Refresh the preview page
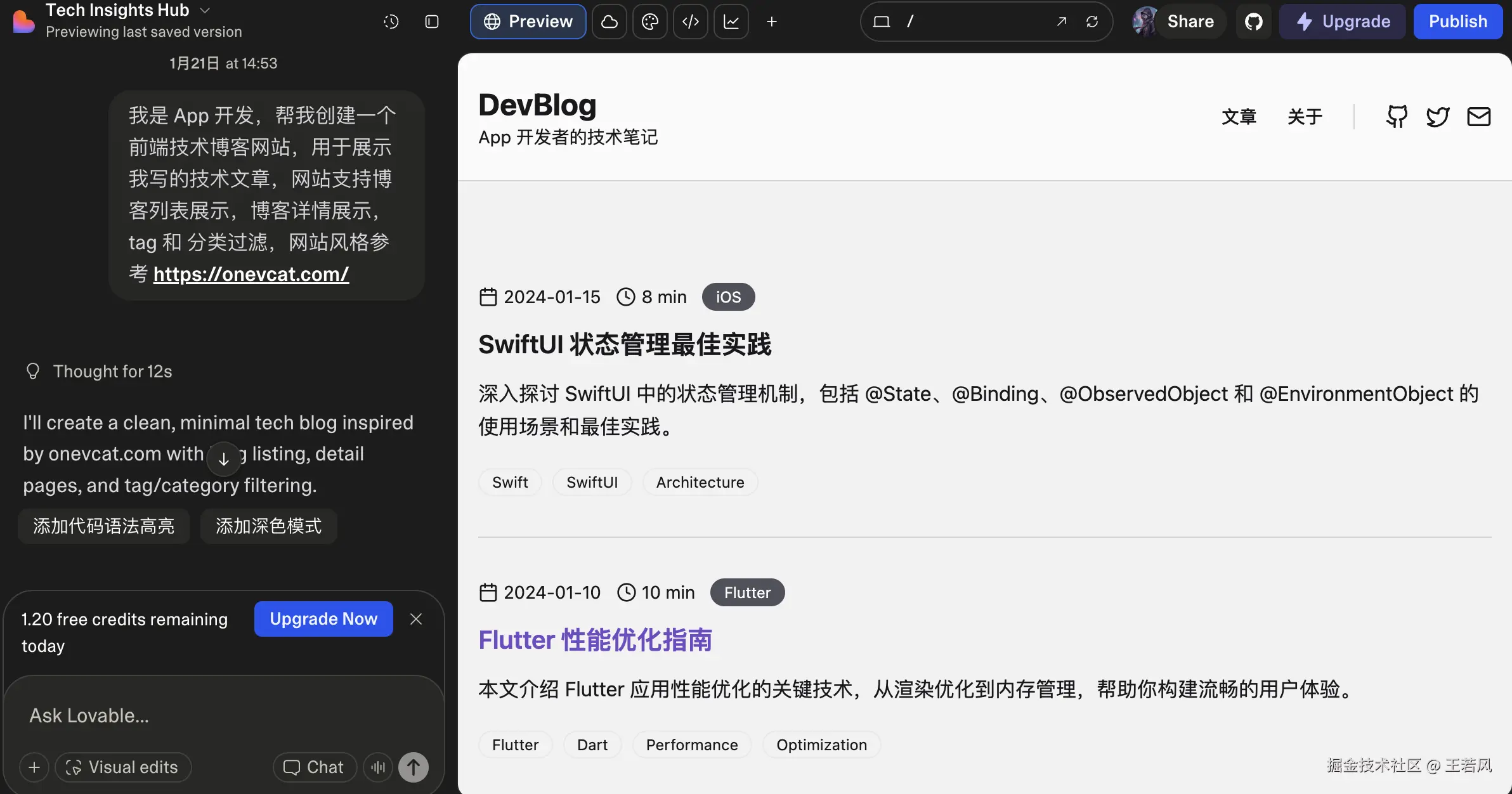The height and width of the screenshot is (794, 1512). [1092, 22]
